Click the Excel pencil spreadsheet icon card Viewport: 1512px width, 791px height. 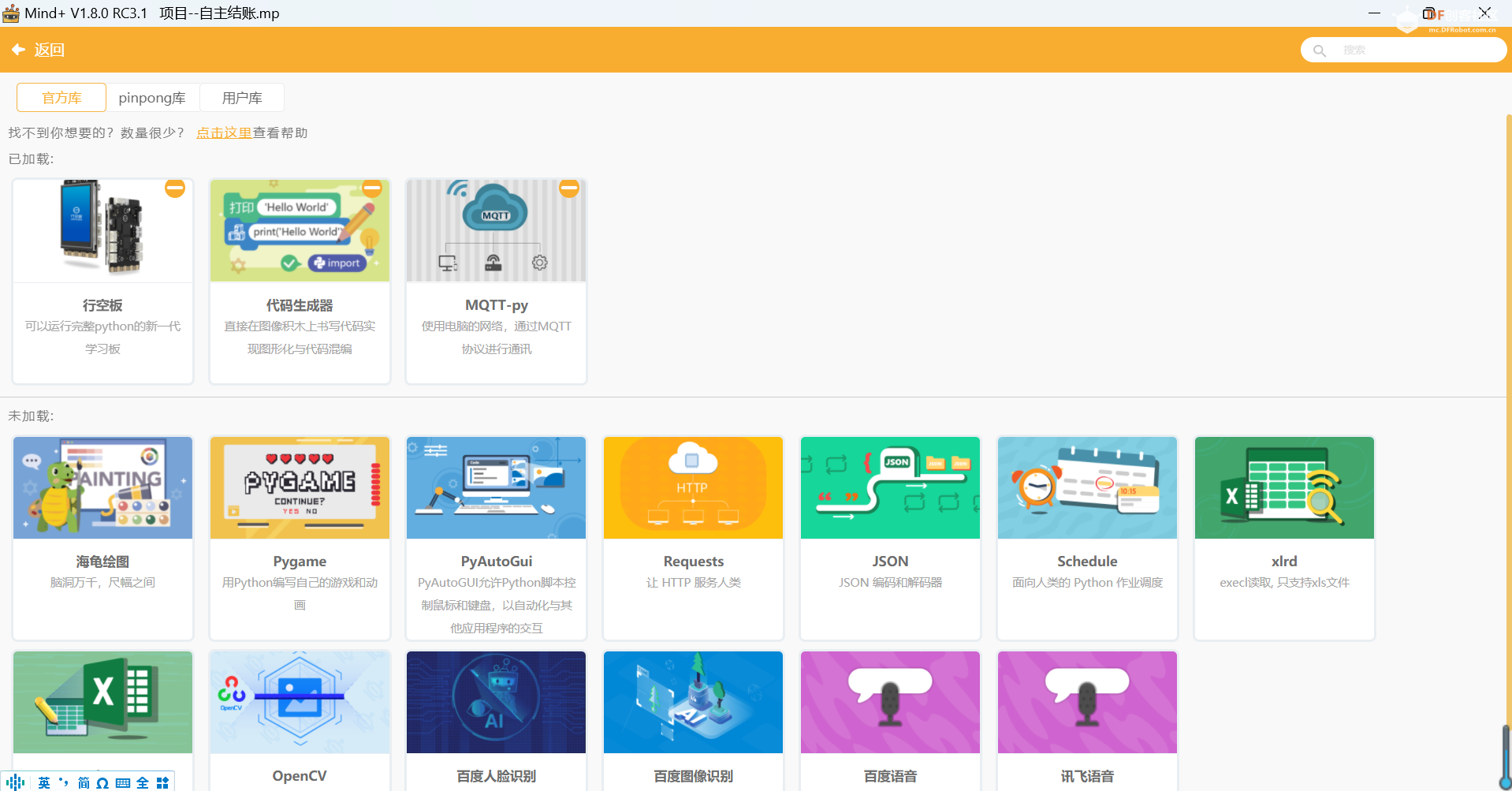(102, 702)
